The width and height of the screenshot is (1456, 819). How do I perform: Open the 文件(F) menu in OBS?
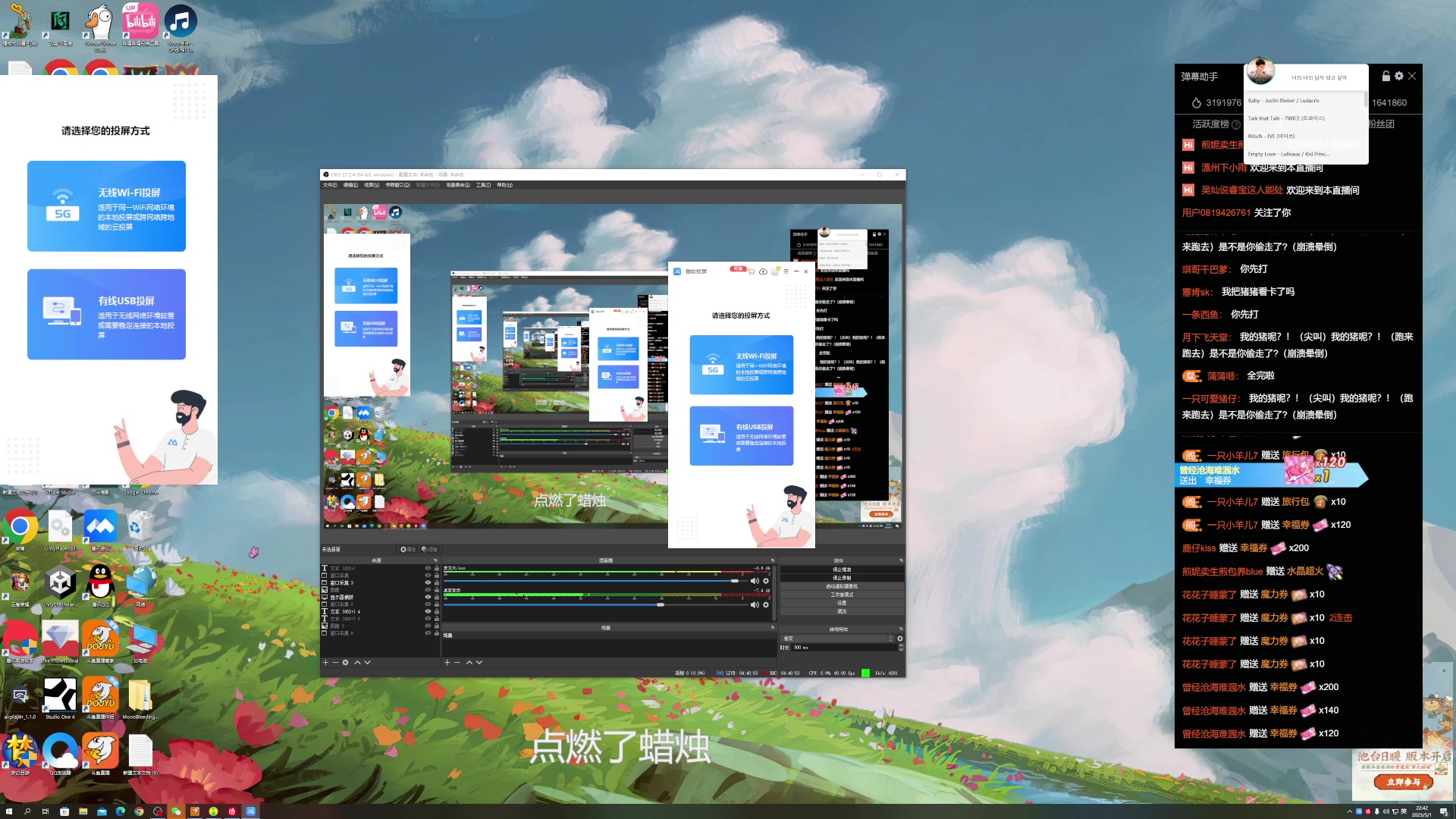330,185
